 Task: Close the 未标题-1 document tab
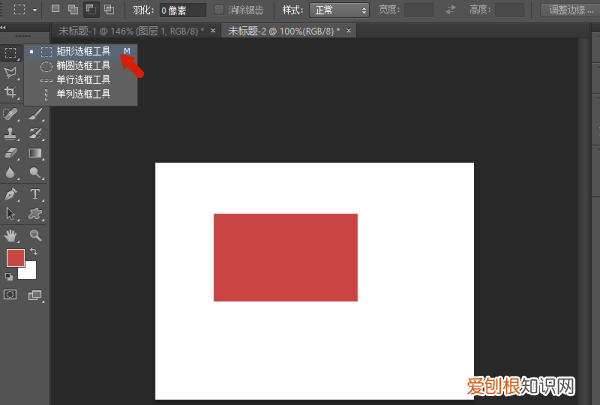(213, 31)
